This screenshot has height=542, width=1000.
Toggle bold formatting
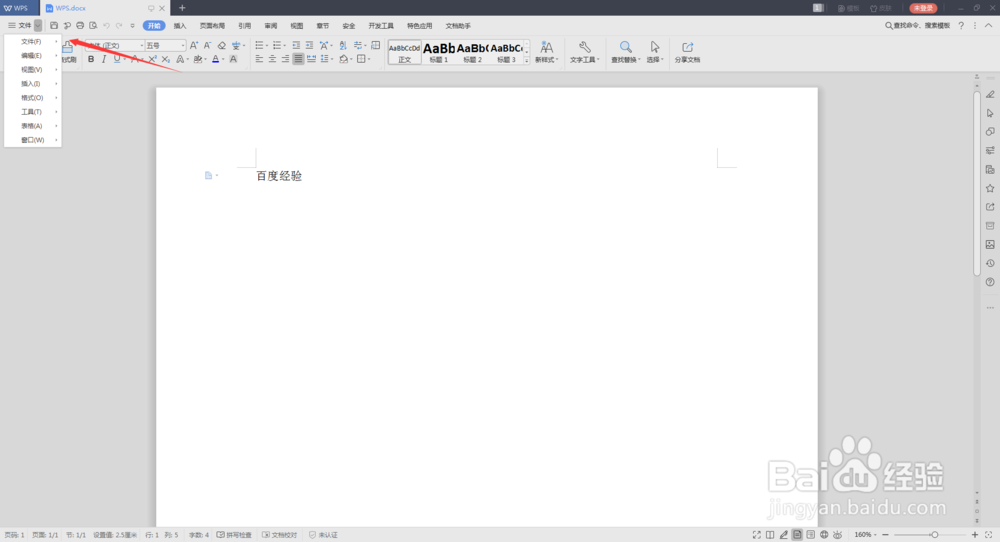[91, 59]
